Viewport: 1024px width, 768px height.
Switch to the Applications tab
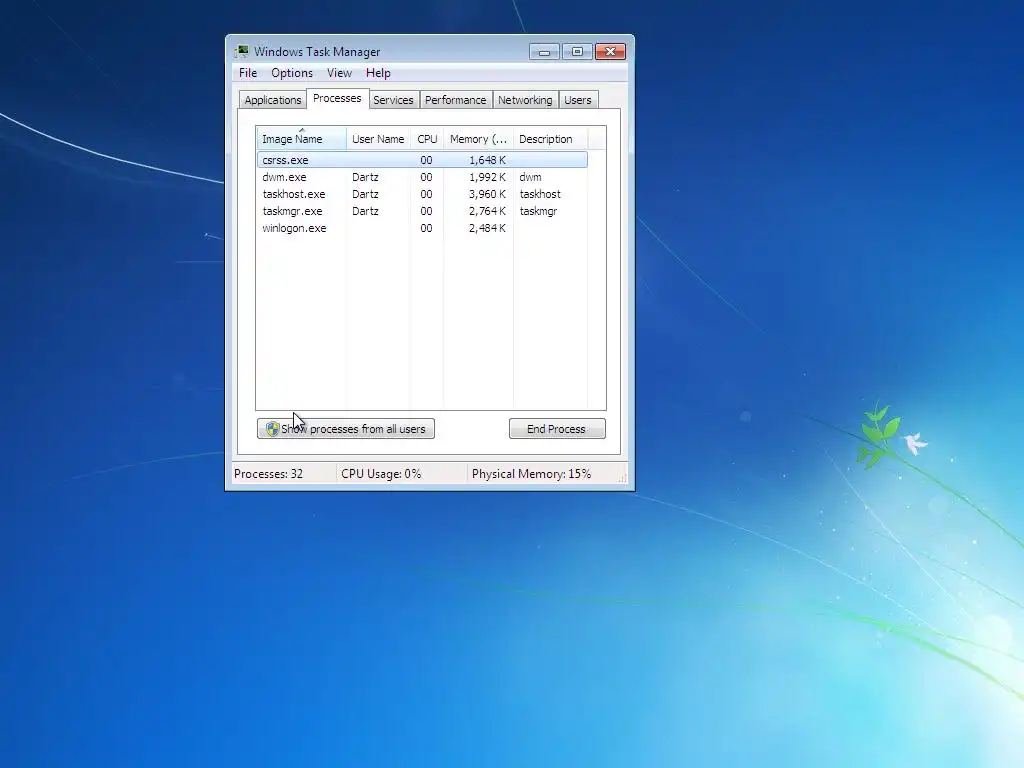pos(272,100)
